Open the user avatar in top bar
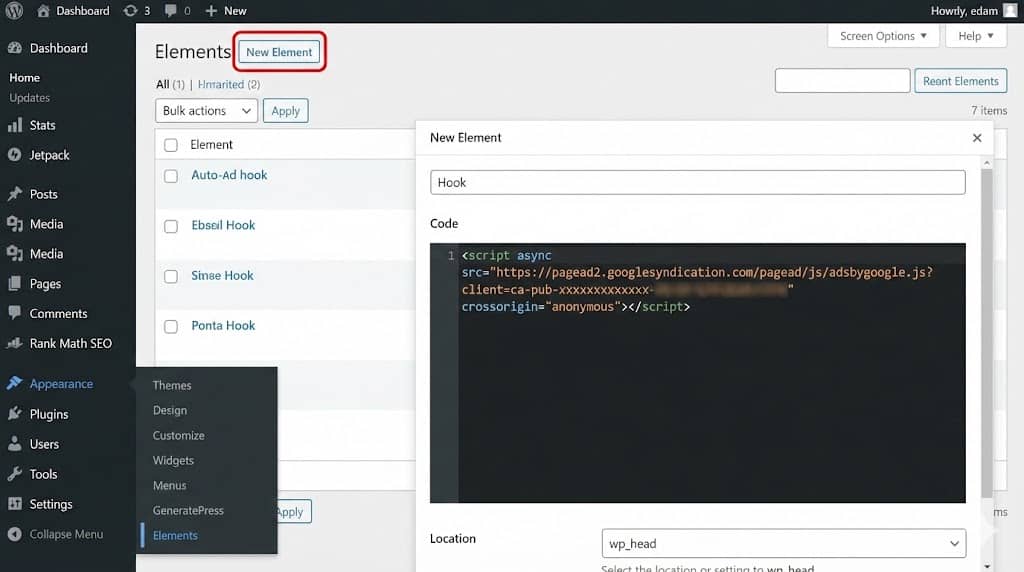This screenshot has width=1024, height=572. pos(1010,10)
